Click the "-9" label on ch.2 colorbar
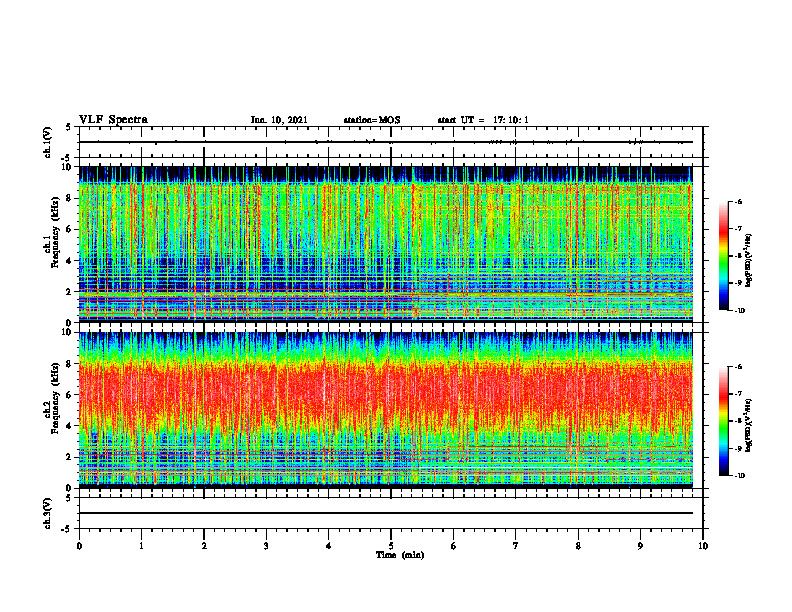Screen dimensions: 792x612 [x=738, y=448]
